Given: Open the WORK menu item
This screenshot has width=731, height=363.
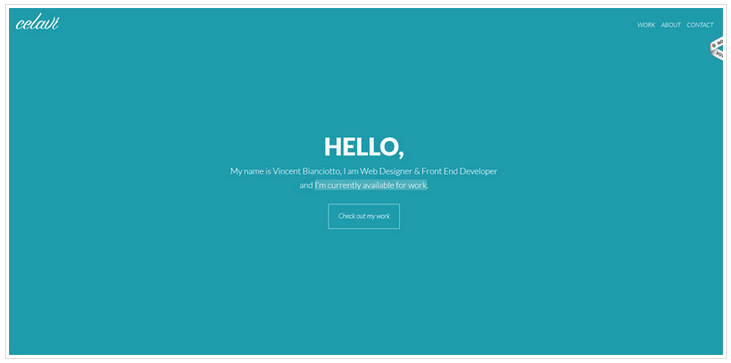Looking at the screenshot, I should point(646,25).
